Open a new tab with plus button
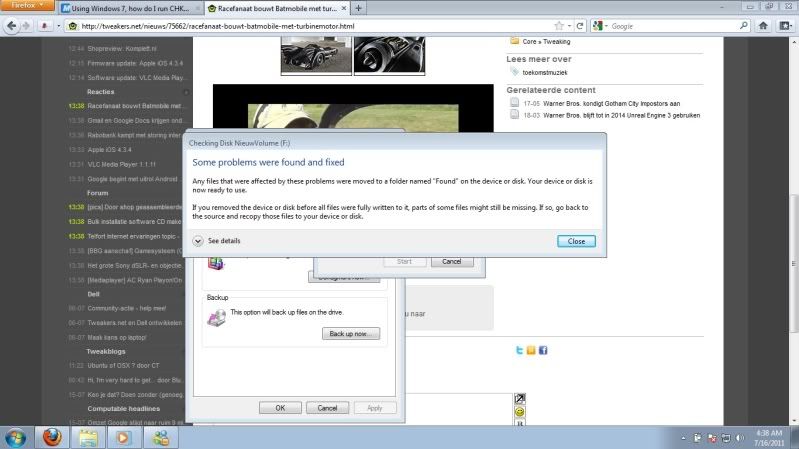This screenshot has height=449, width=799. [359, 8]
